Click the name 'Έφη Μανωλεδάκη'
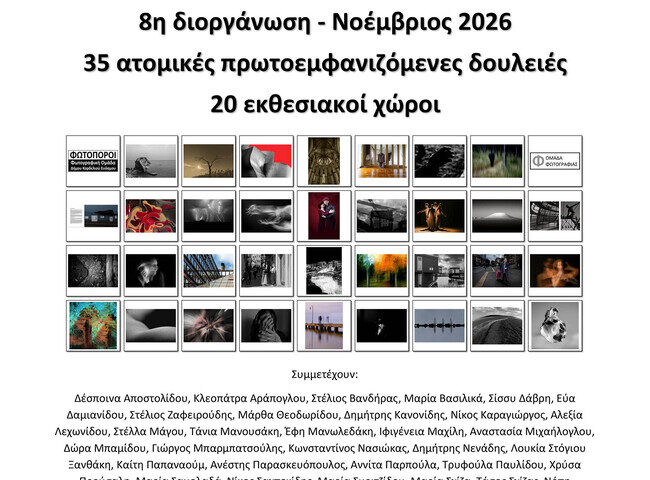The height and width of the screenshot is (480, 650). pos(329,432)
